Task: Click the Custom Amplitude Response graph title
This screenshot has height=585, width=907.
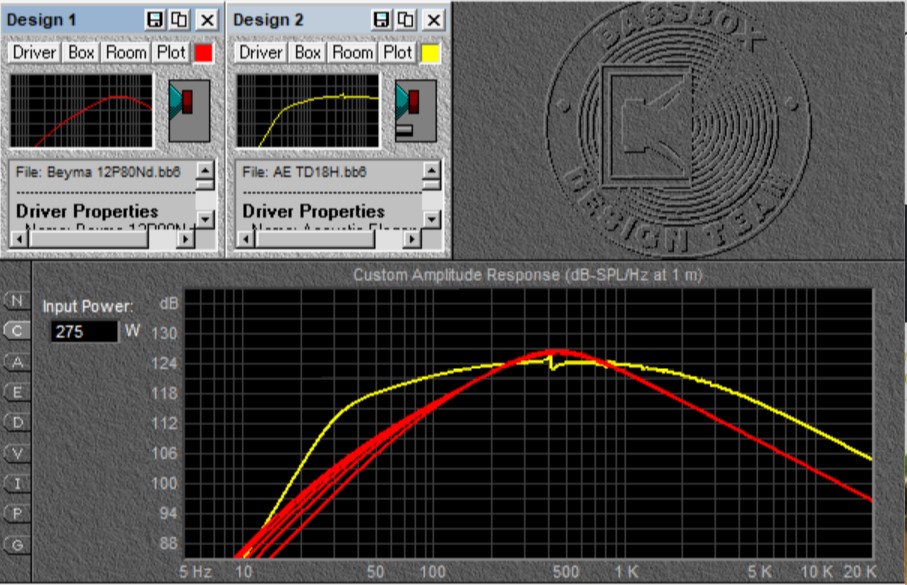Action: 528,275
